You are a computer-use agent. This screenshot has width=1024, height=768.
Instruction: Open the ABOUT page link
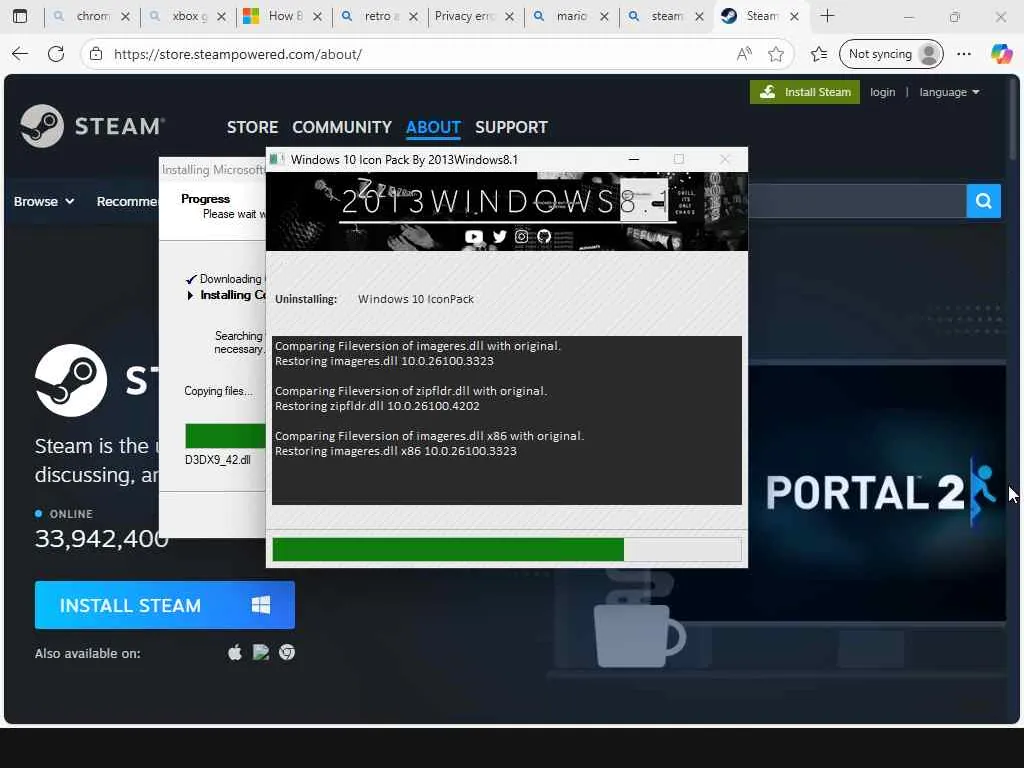(x=433, y=127)
